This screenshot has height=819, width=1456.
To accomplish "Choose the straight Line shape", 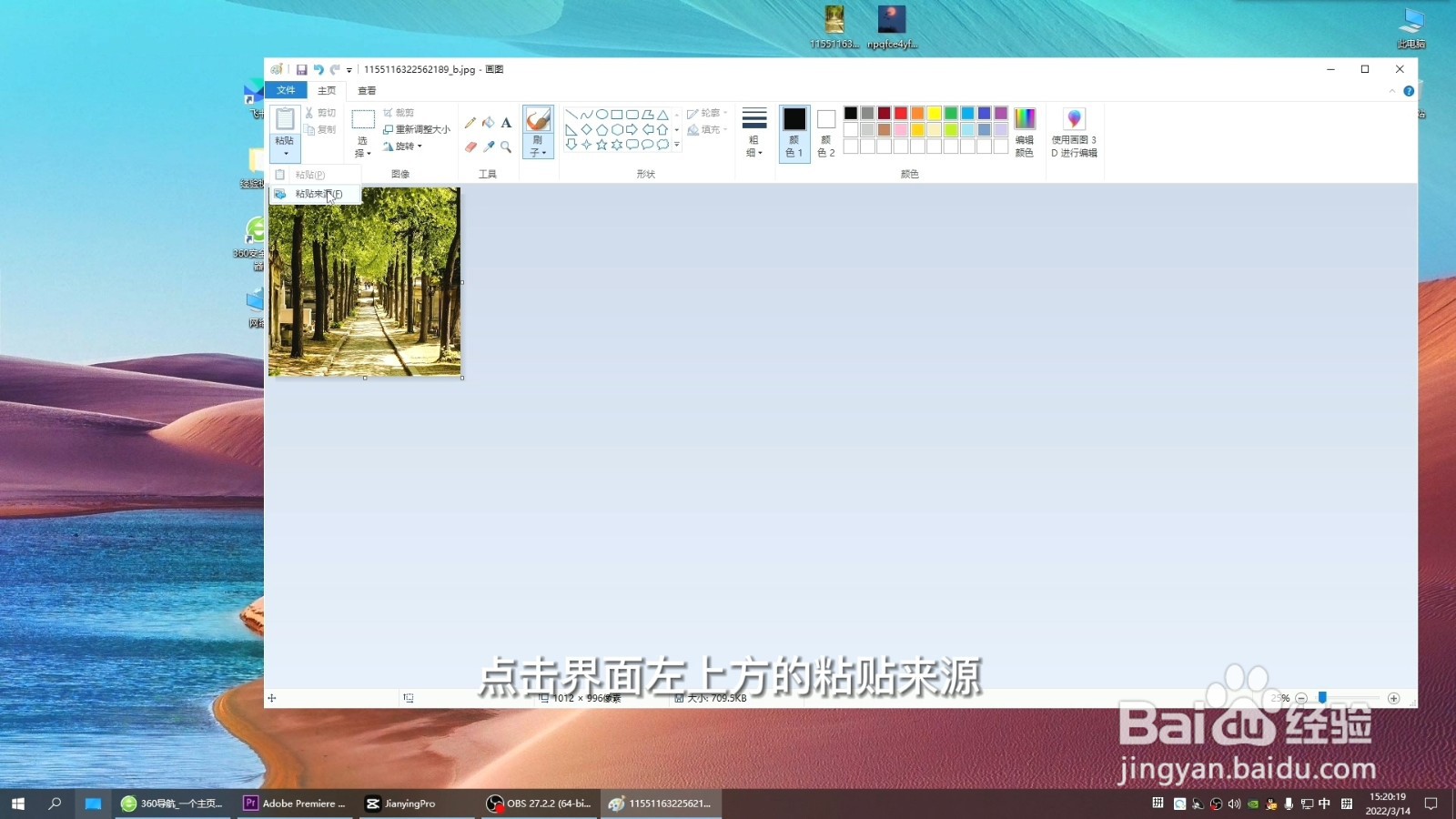I will click(571, 115).
